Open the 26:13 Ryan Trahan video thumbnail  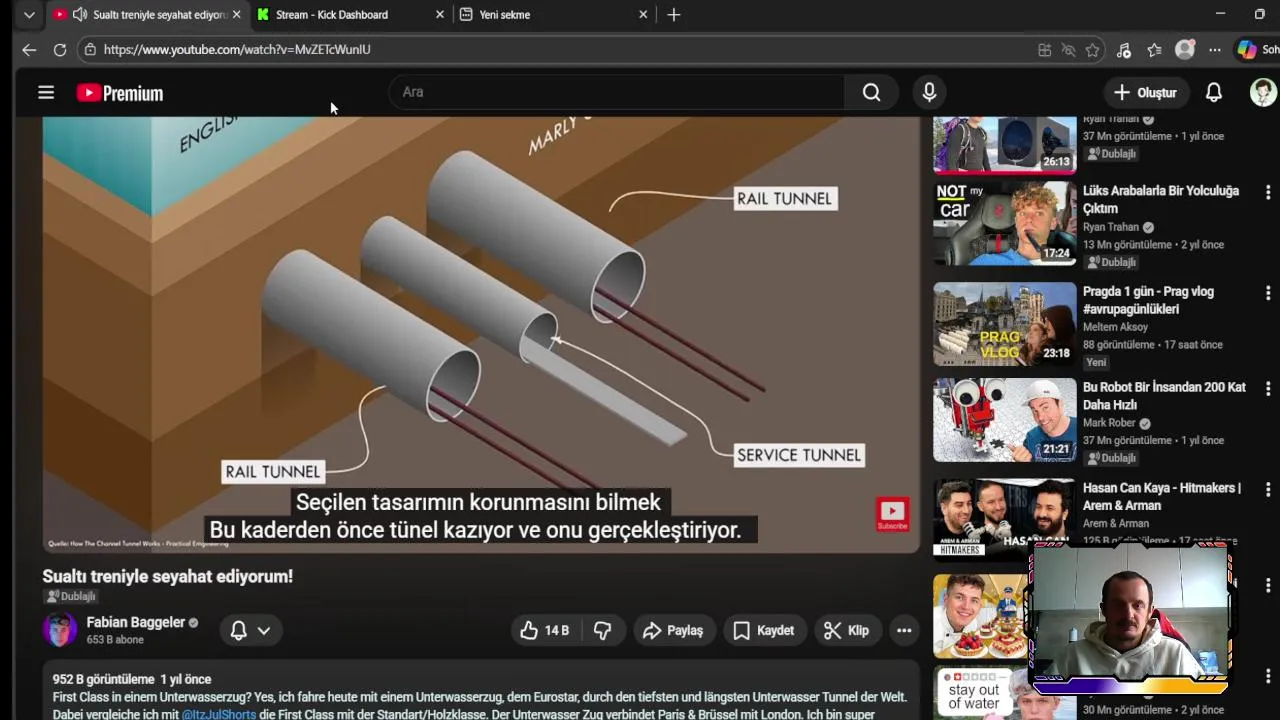[1005, 145]
